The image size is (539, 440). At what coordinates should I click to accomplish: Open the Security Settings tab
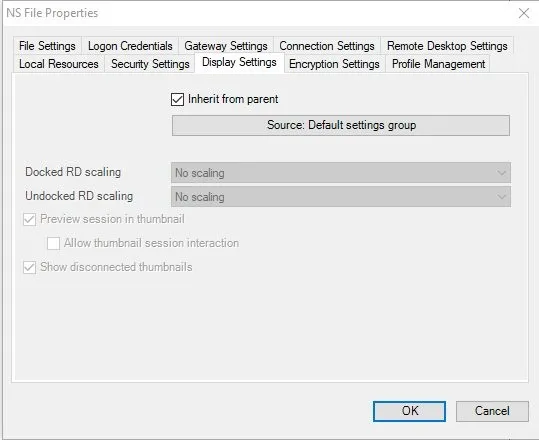click(150, 64)
